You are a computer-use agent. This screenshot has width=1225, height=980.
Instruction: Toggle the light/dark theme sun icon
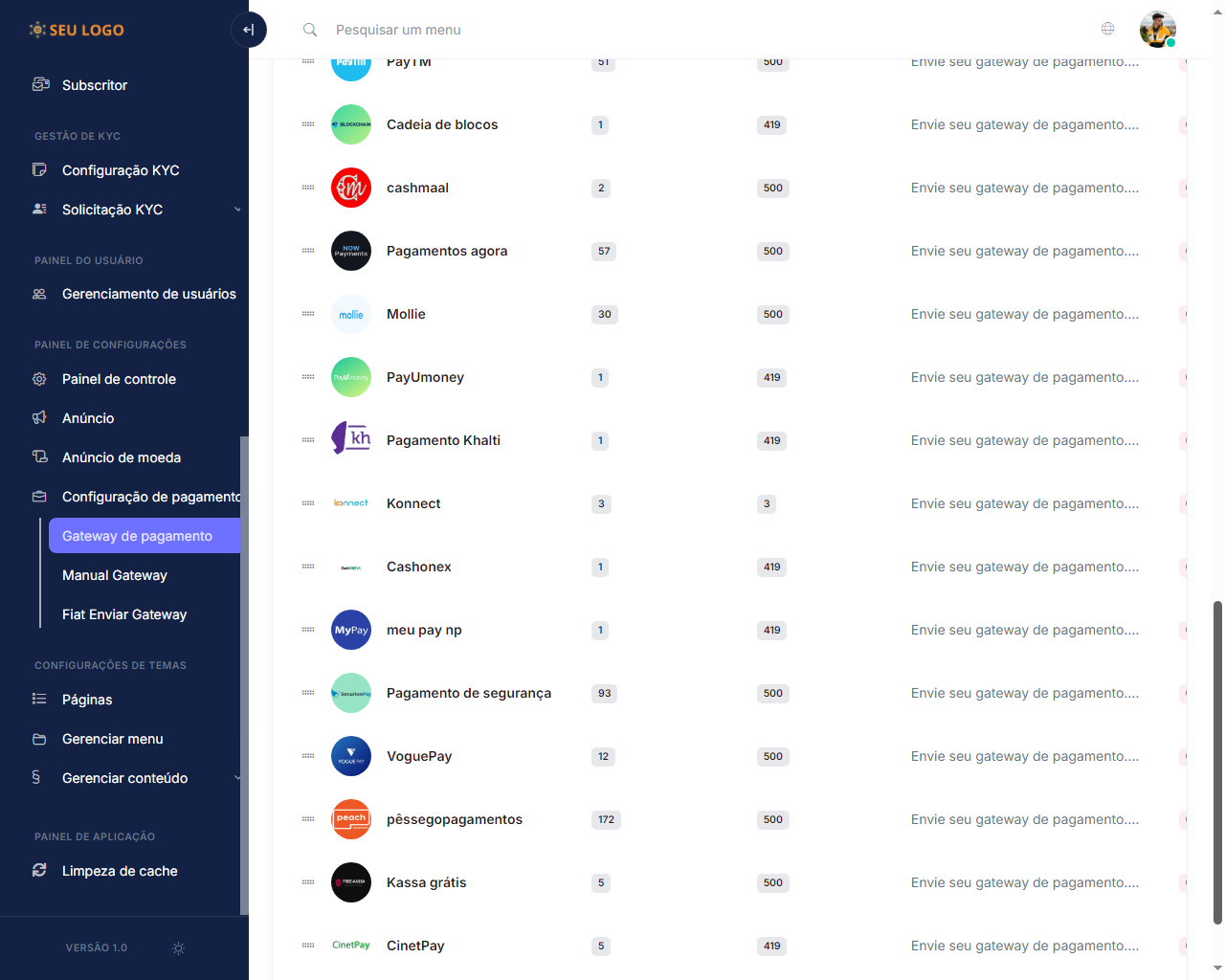point(178,947)
